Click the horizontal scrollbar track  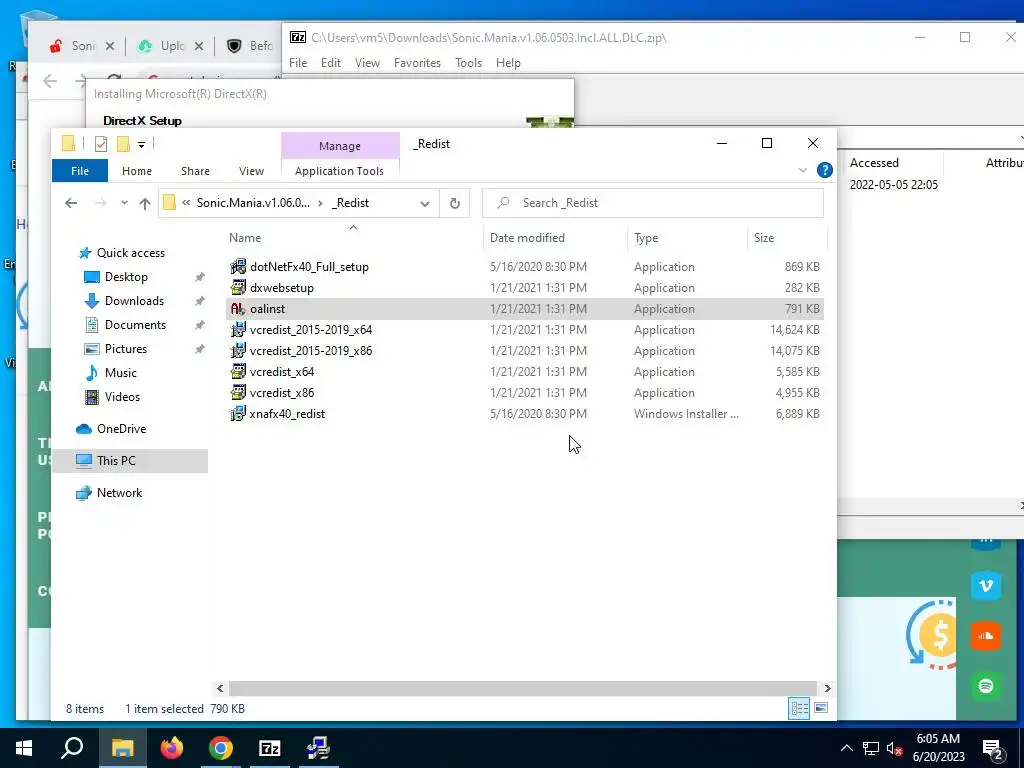click(522, 688)
